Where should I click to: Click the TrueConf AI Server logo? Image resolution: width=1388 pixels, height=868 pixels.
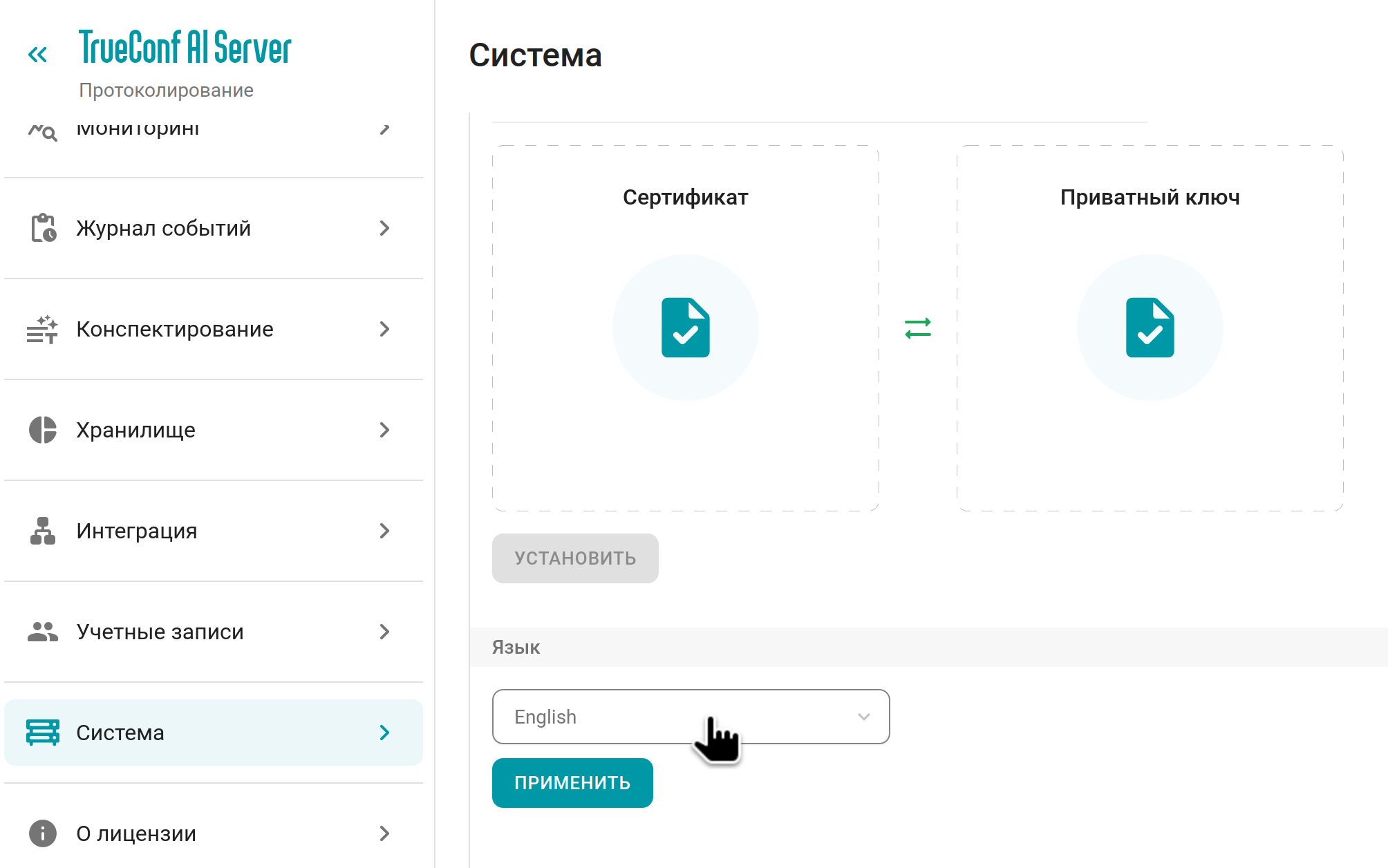(x=185, y=48)
